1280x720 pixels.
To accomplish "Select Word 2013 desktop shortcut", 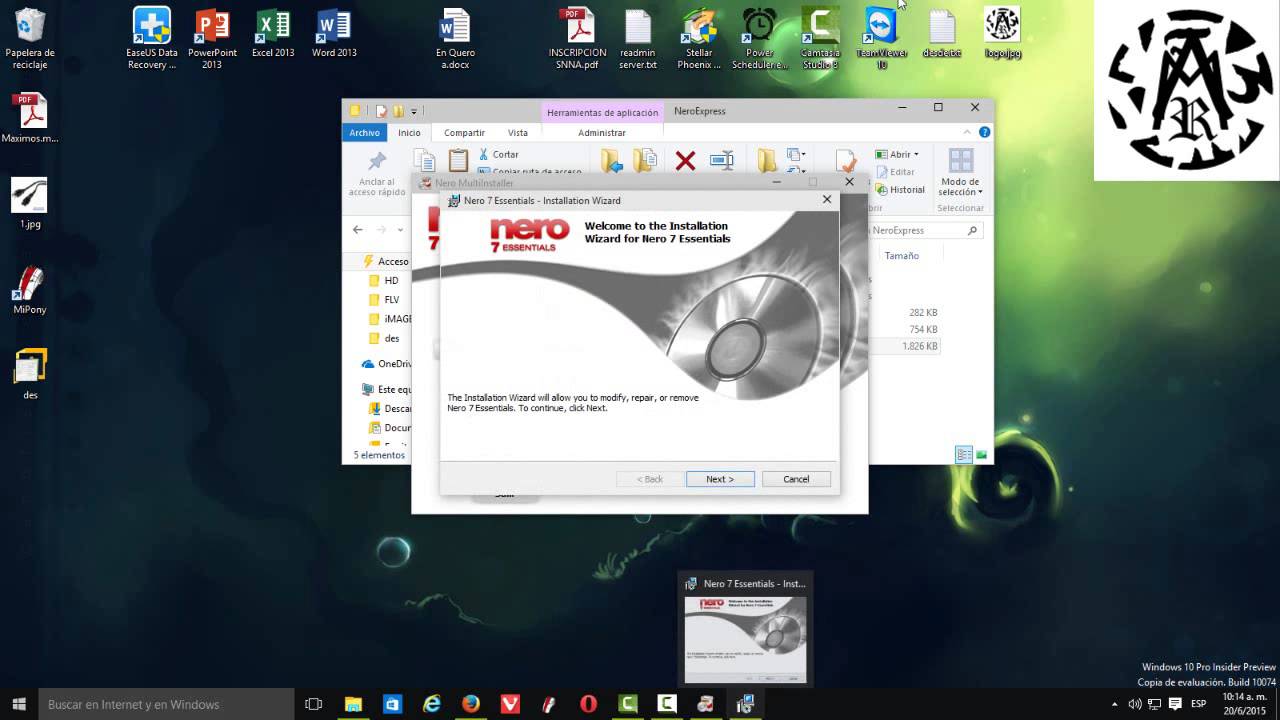I will 334,33.
